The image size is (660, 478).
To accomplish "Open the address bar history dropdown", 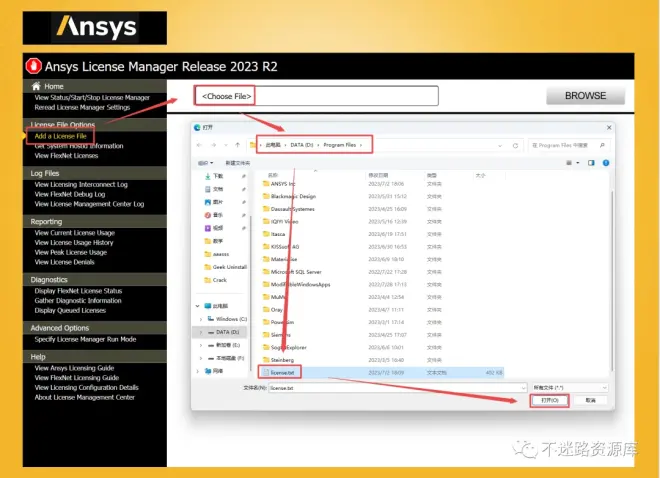I will tap(500, 146).
